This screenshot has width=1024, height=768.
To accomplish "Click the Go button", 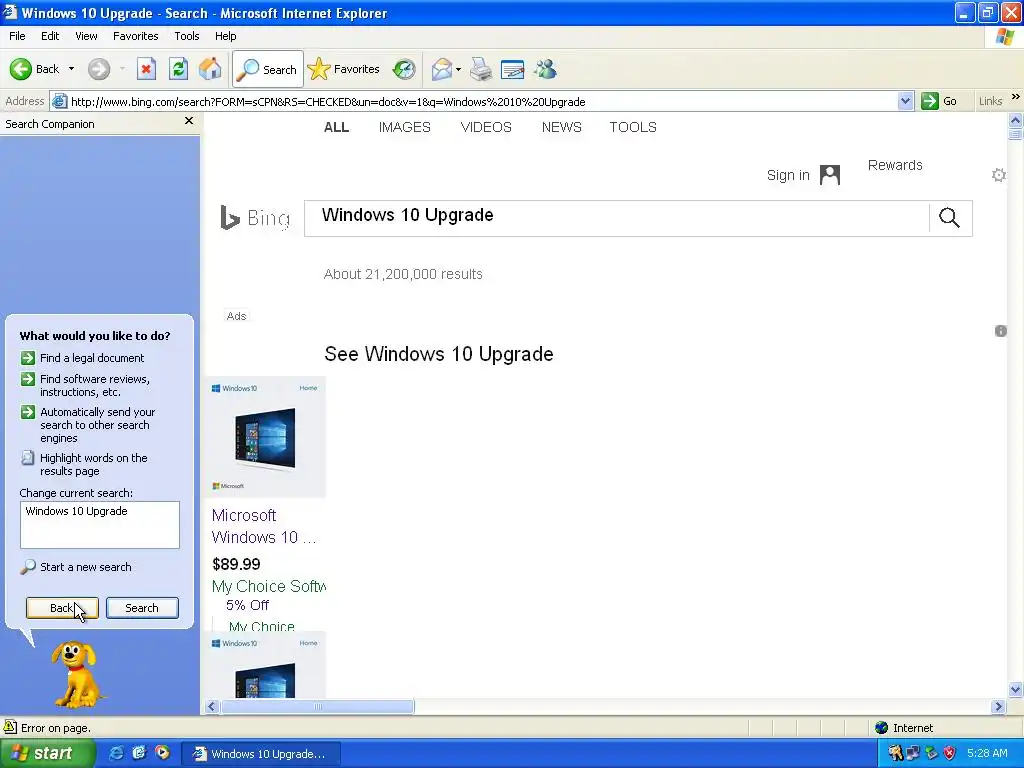I will [939, 101].
